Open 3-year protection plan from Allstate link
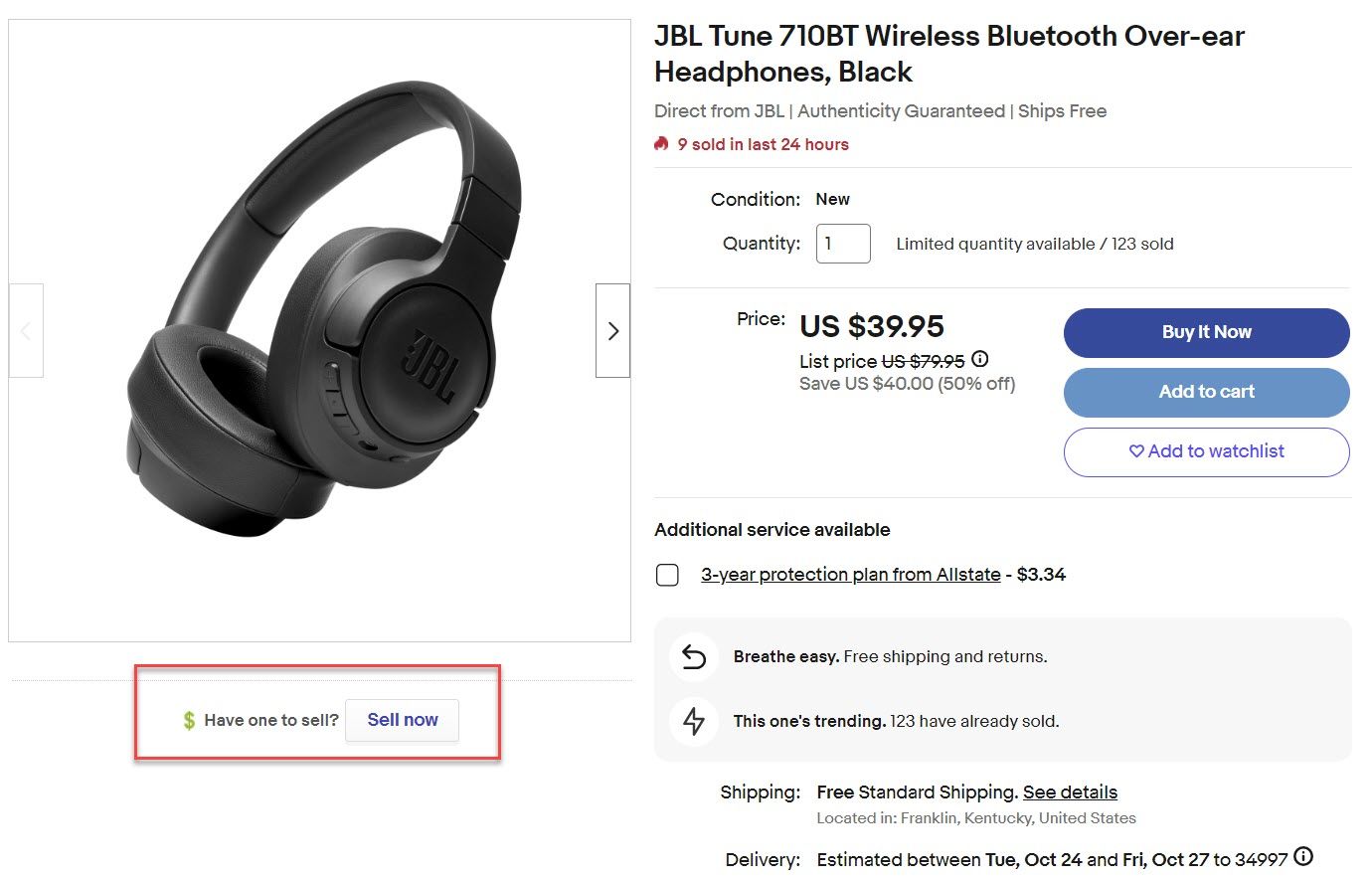Image resolution: width=1372 pixels, height=879 pixels. [851, 574]
